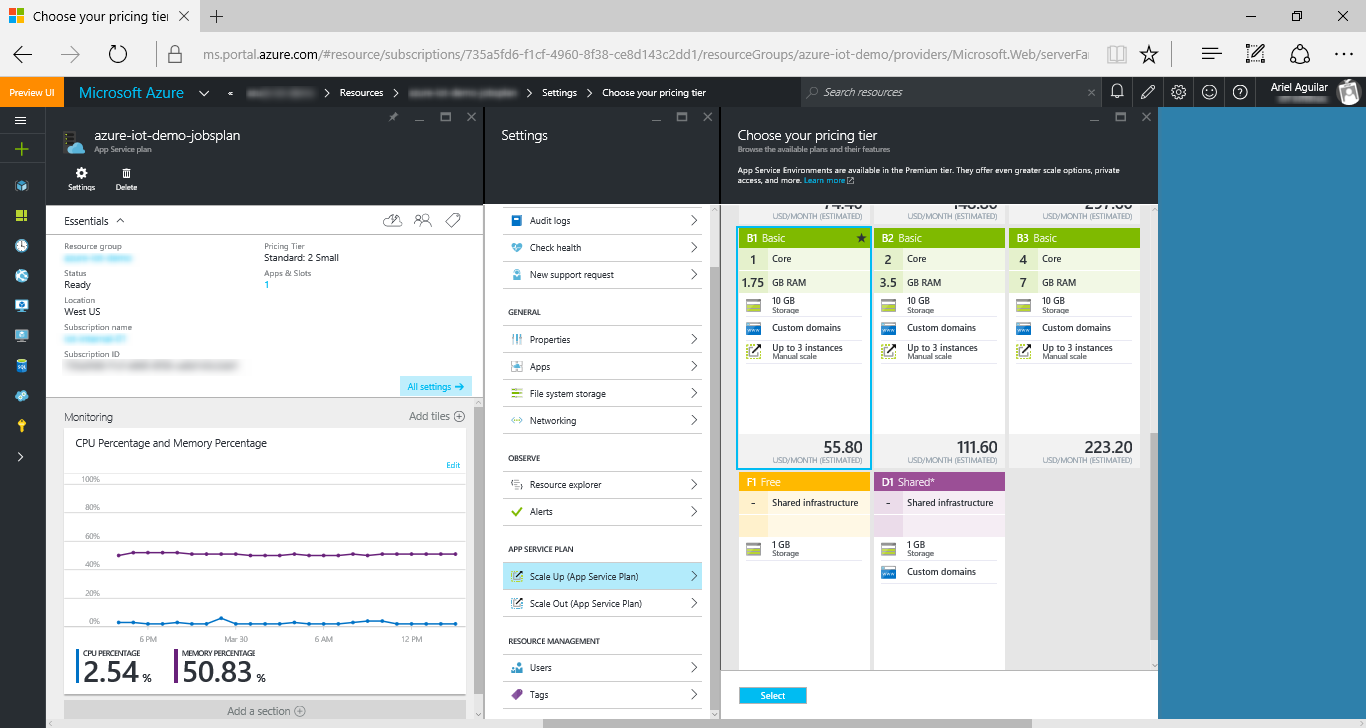
Task: Click the Delete trash icon
Action: [x=126, y=179]
